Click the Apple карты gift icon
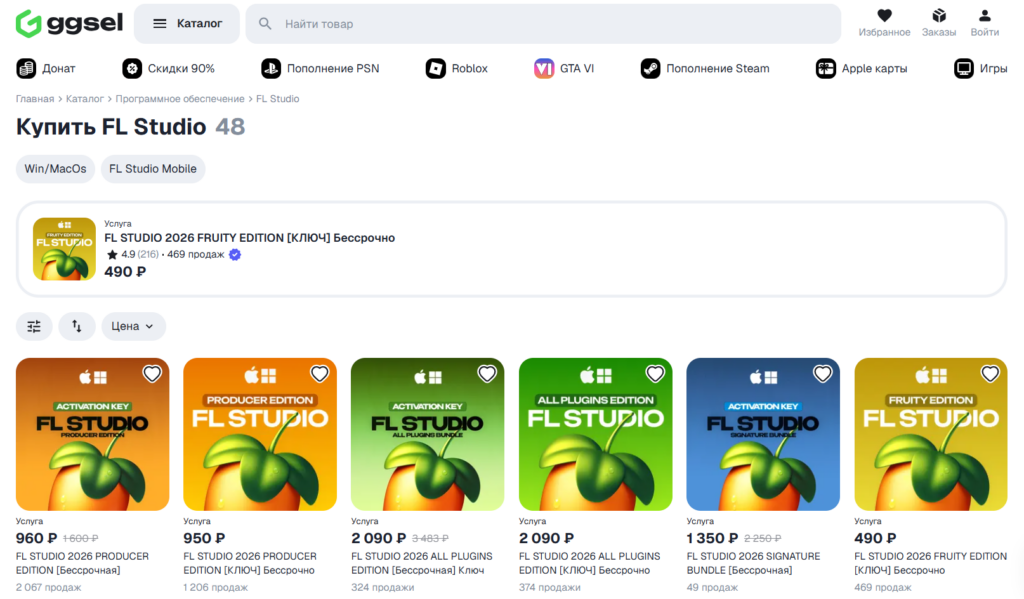Viewport: 1024px width, 599px height. tap(825, 68)
